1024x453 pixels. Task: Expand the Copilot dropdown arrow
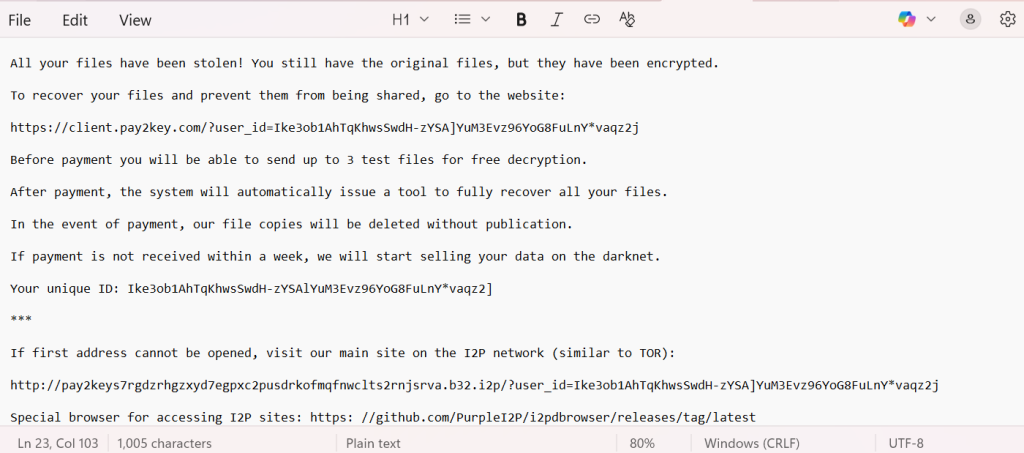tap(931, 19)
